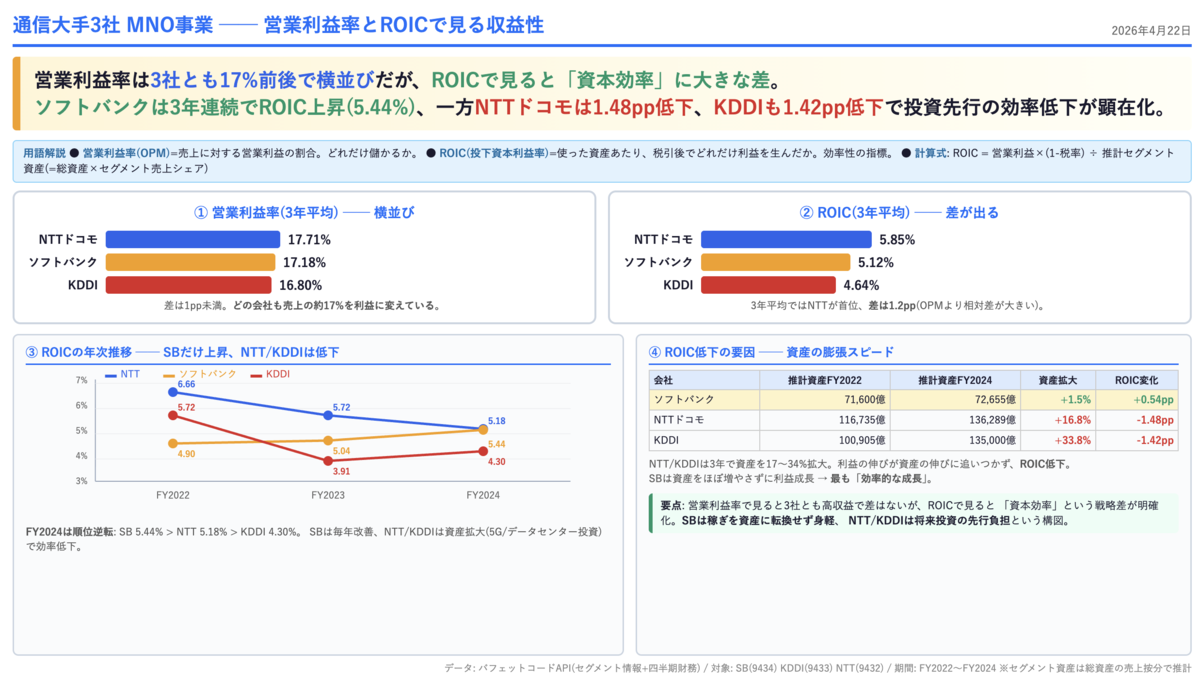Click the 用語解説 glossary label
The width and height of the screenshot is (1200, 680).
coord(43,154)
